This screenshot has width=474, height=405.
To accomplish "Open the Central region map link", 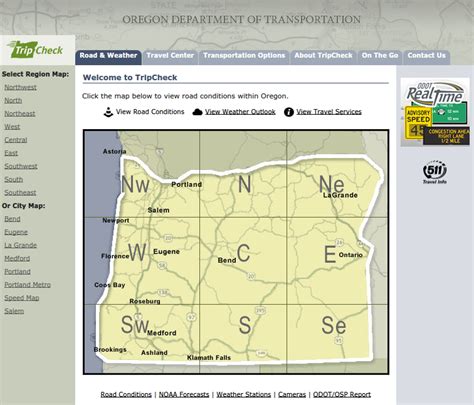I will coord(16,140).
